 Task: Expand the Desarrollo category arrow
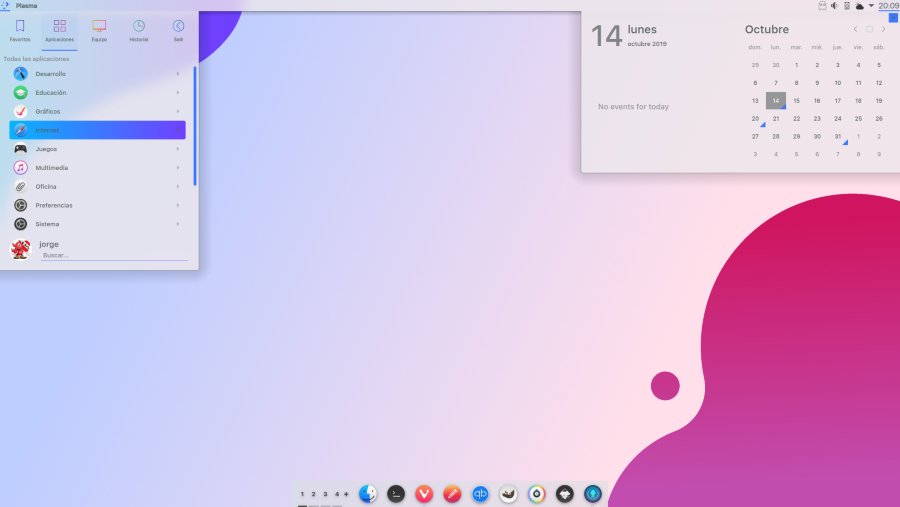tap(177, 73)
